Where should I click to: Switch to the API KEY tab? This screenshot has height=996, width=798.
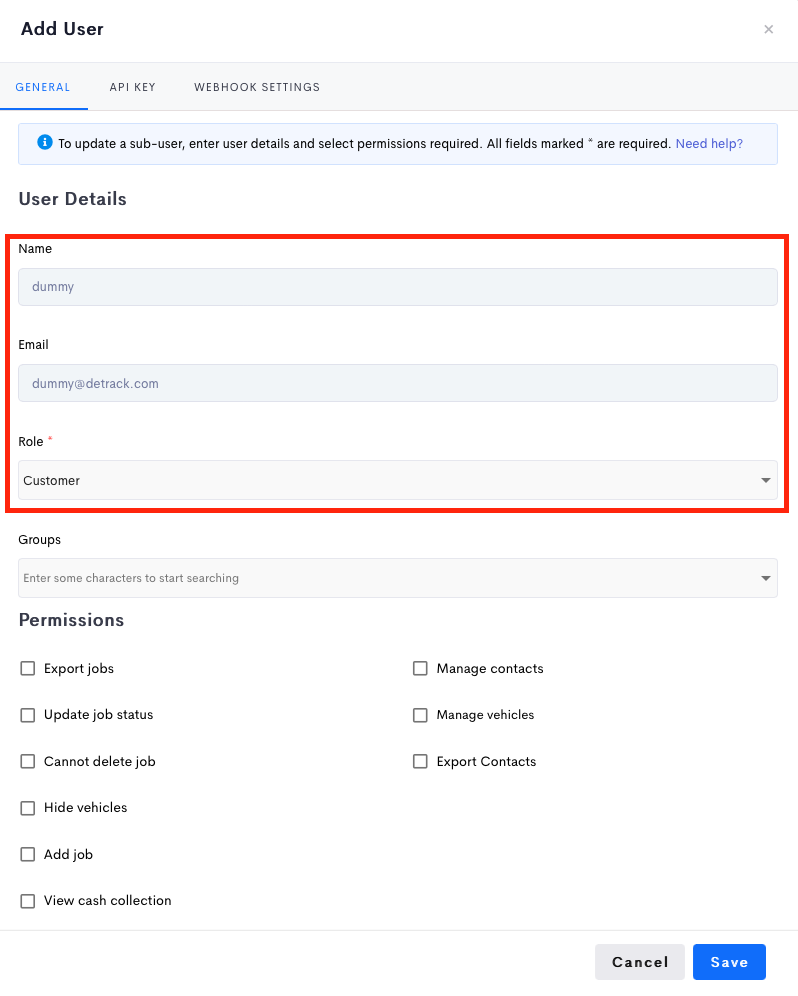coord(132,87)
